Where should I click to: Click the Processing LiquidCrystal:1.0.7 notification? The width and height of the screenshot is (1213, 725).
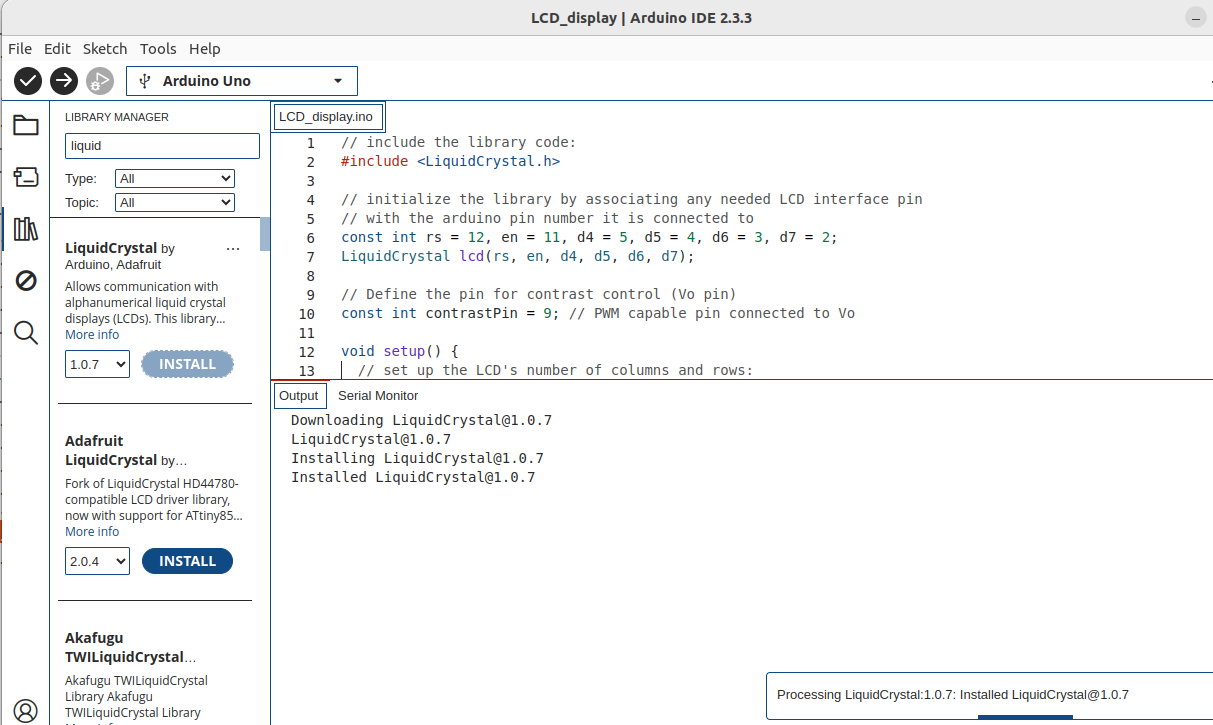(x=952, y=695)
